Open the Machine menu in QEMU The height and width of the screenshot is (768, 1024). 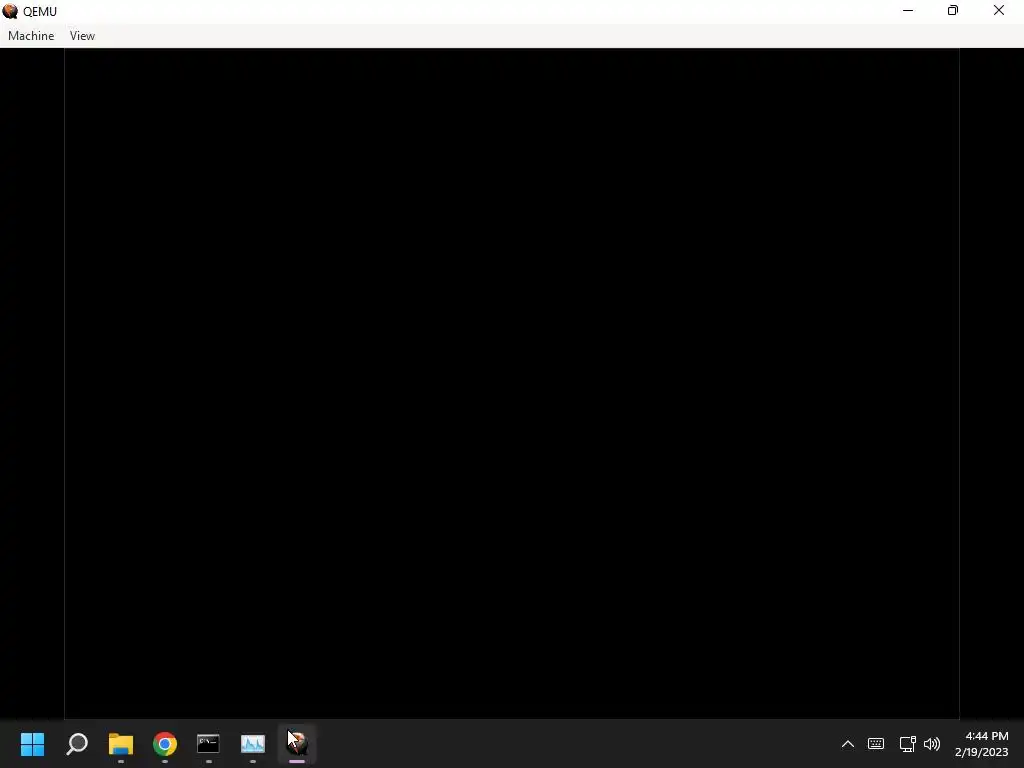(31, 36)
